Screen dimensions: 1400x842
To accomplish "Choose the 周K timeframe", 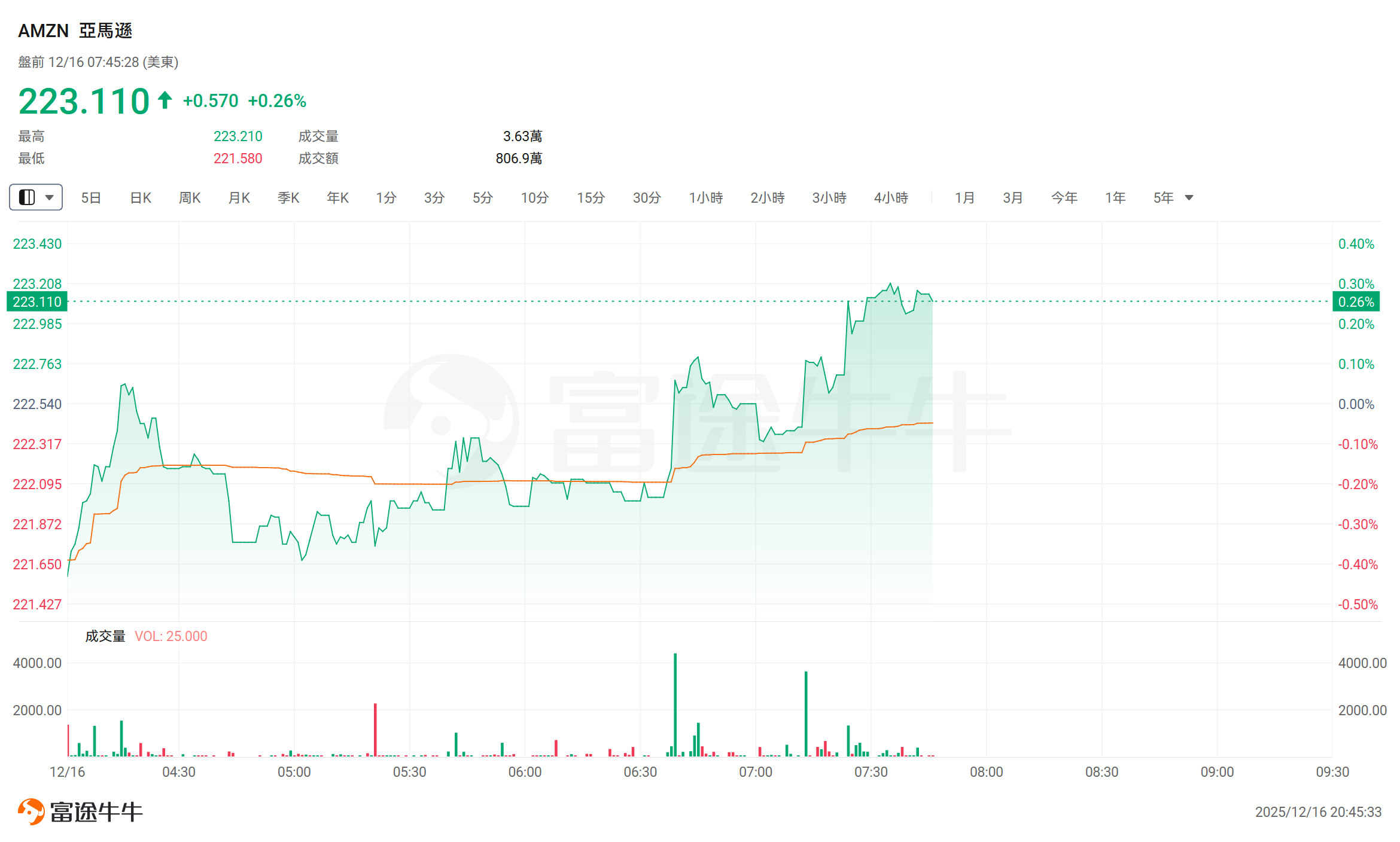I will (x=190, y=198).
